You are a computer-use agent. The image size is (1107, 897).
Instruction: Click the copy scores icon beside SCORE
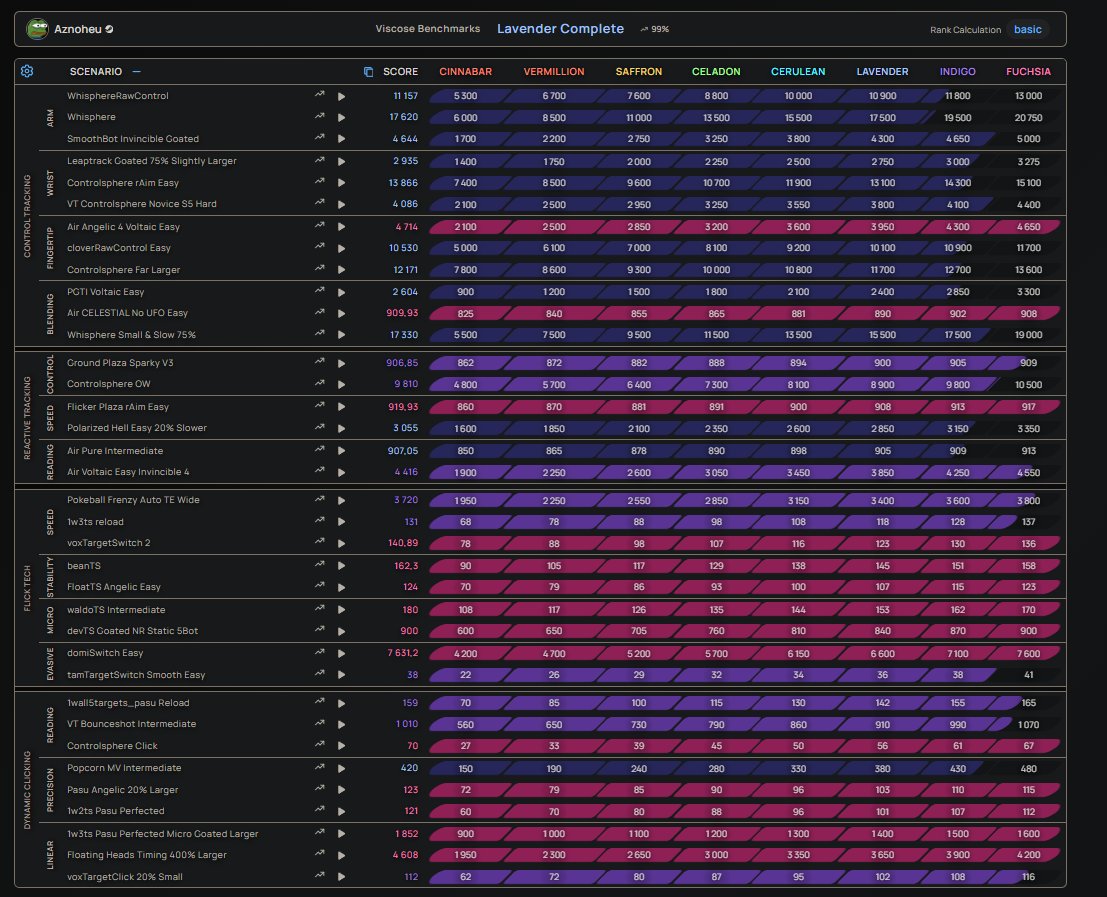tap(369, 72)
